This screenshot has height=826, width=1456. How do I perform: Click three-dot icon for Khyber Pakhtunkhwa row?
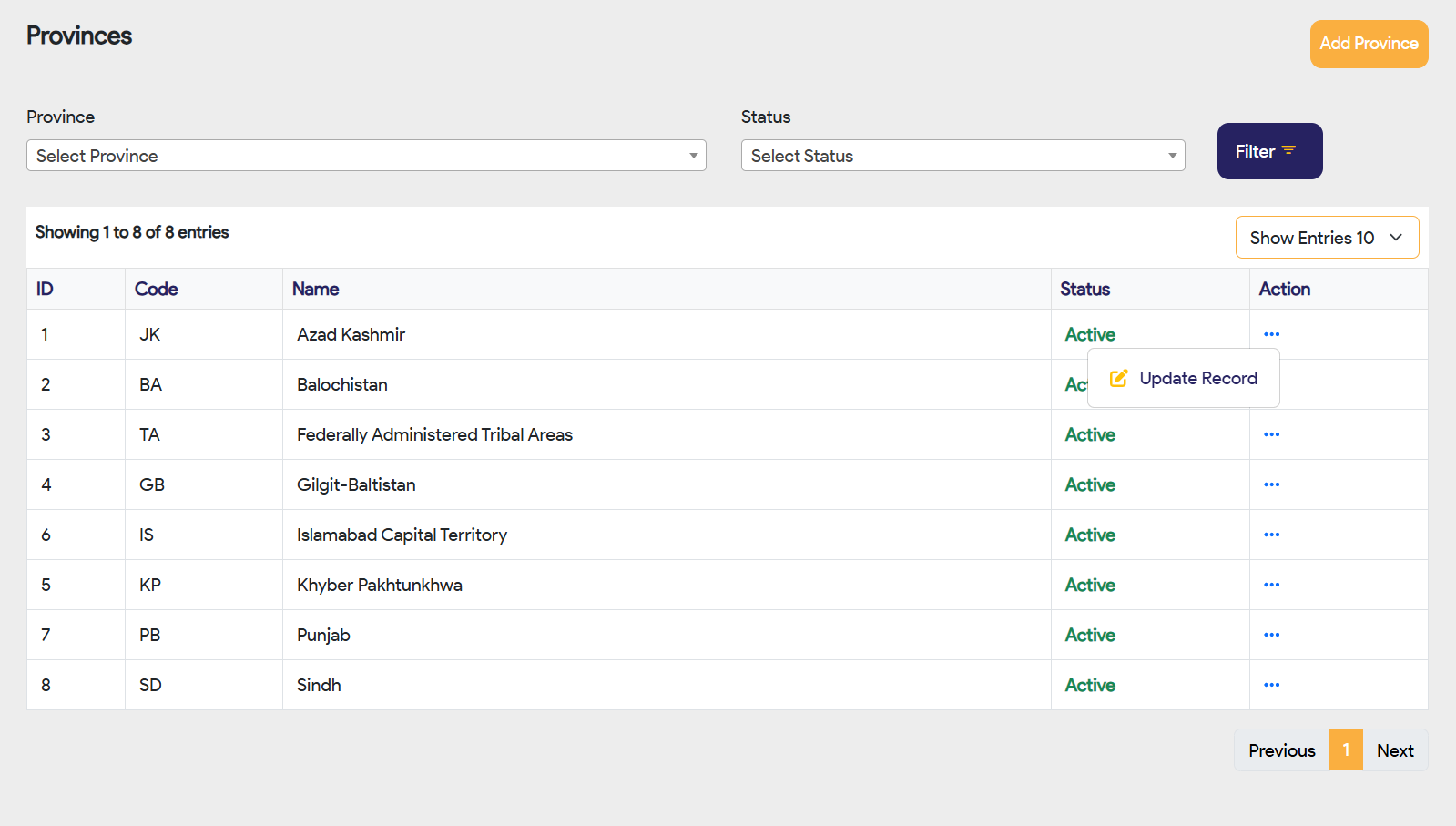click(x=1271, y=585)
